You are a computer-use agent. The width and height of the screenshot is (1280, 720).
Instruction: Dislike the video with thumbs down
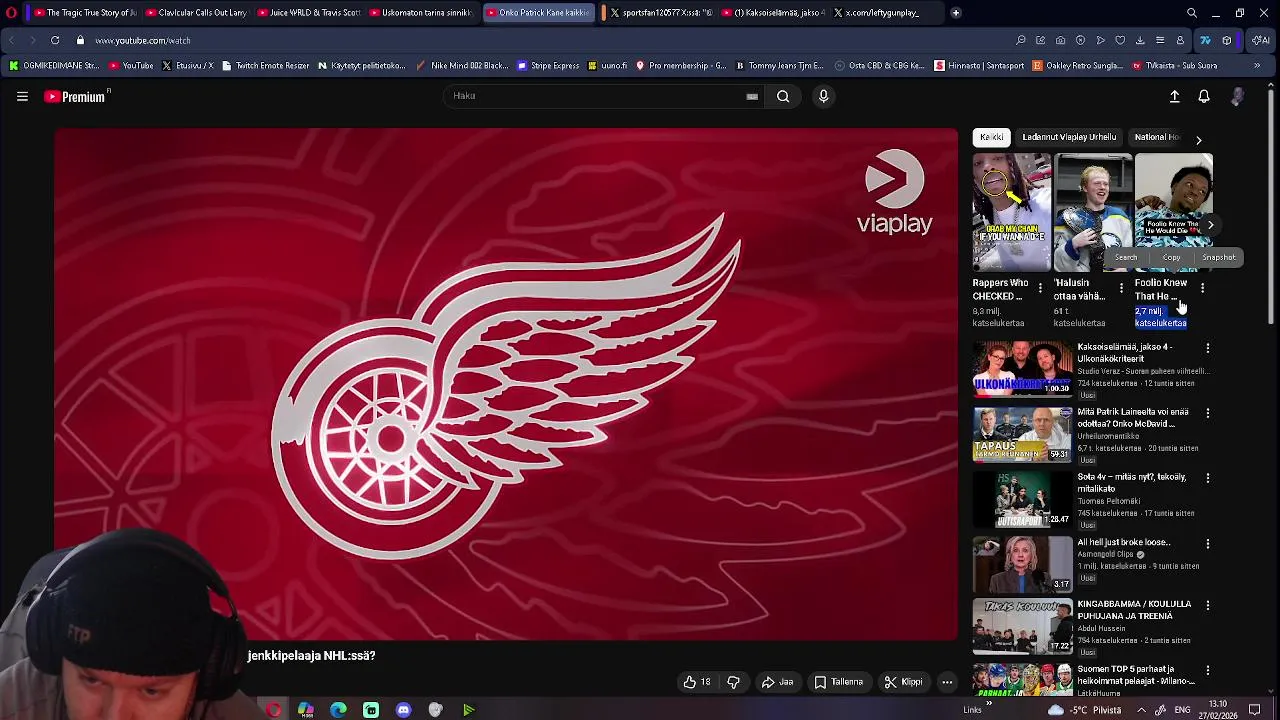point(733,682)
